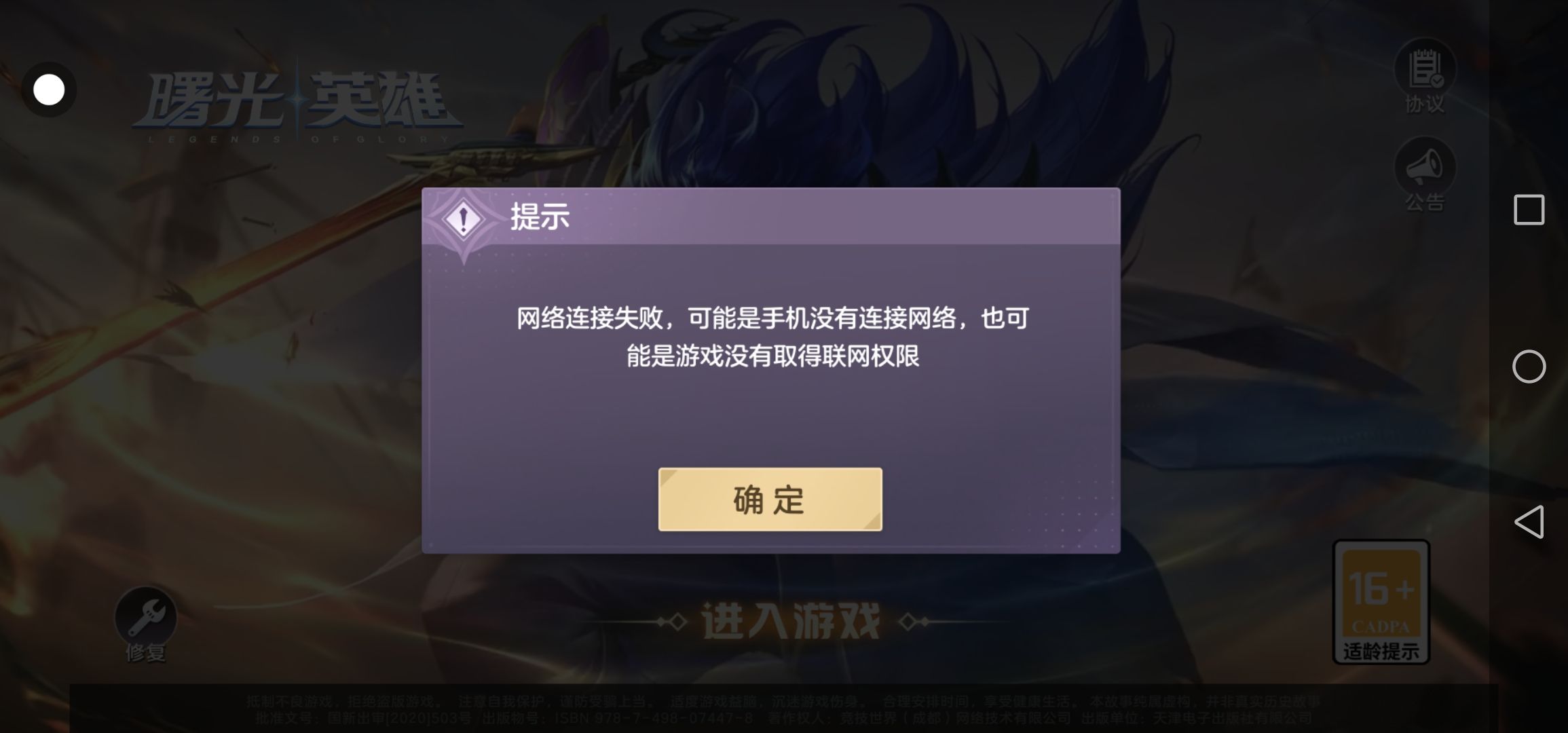The width and height of the screenshot is (1568, 733).
Task: Tap the white floating dot button
Action: click(49, 90)
